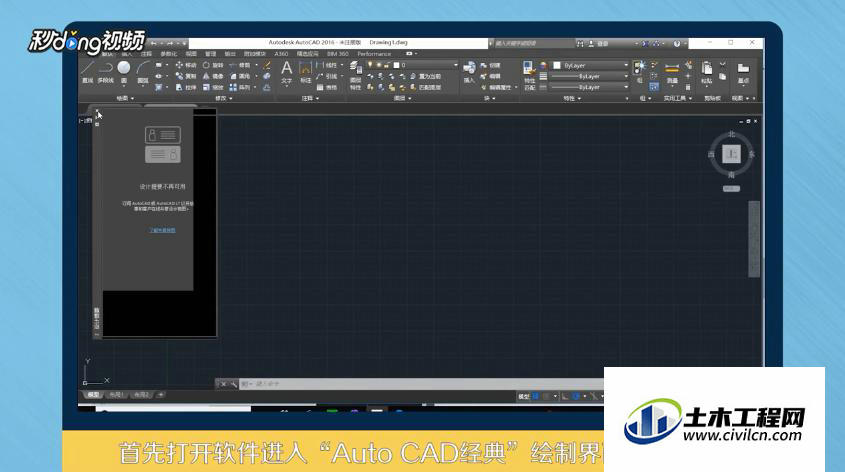Select the Arc (圆弧) tool

point(143,71)
